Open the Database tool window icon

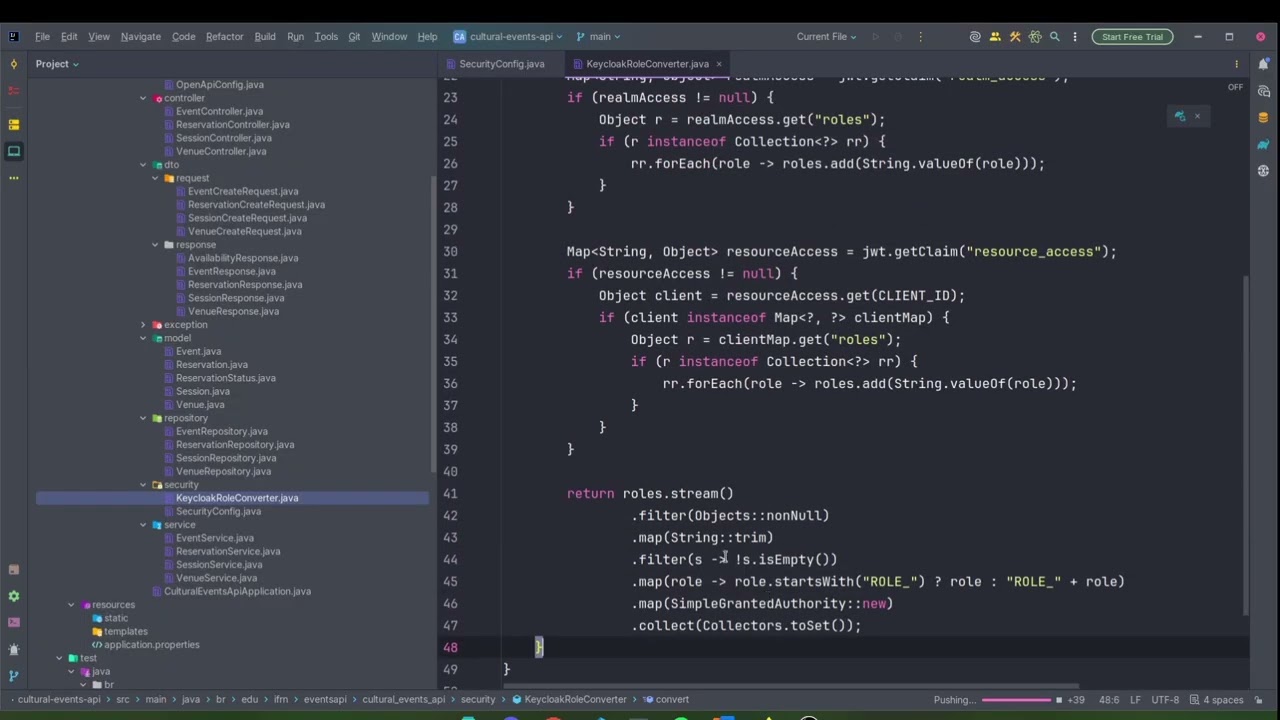pyautogui.click(x=1264, y=118)
